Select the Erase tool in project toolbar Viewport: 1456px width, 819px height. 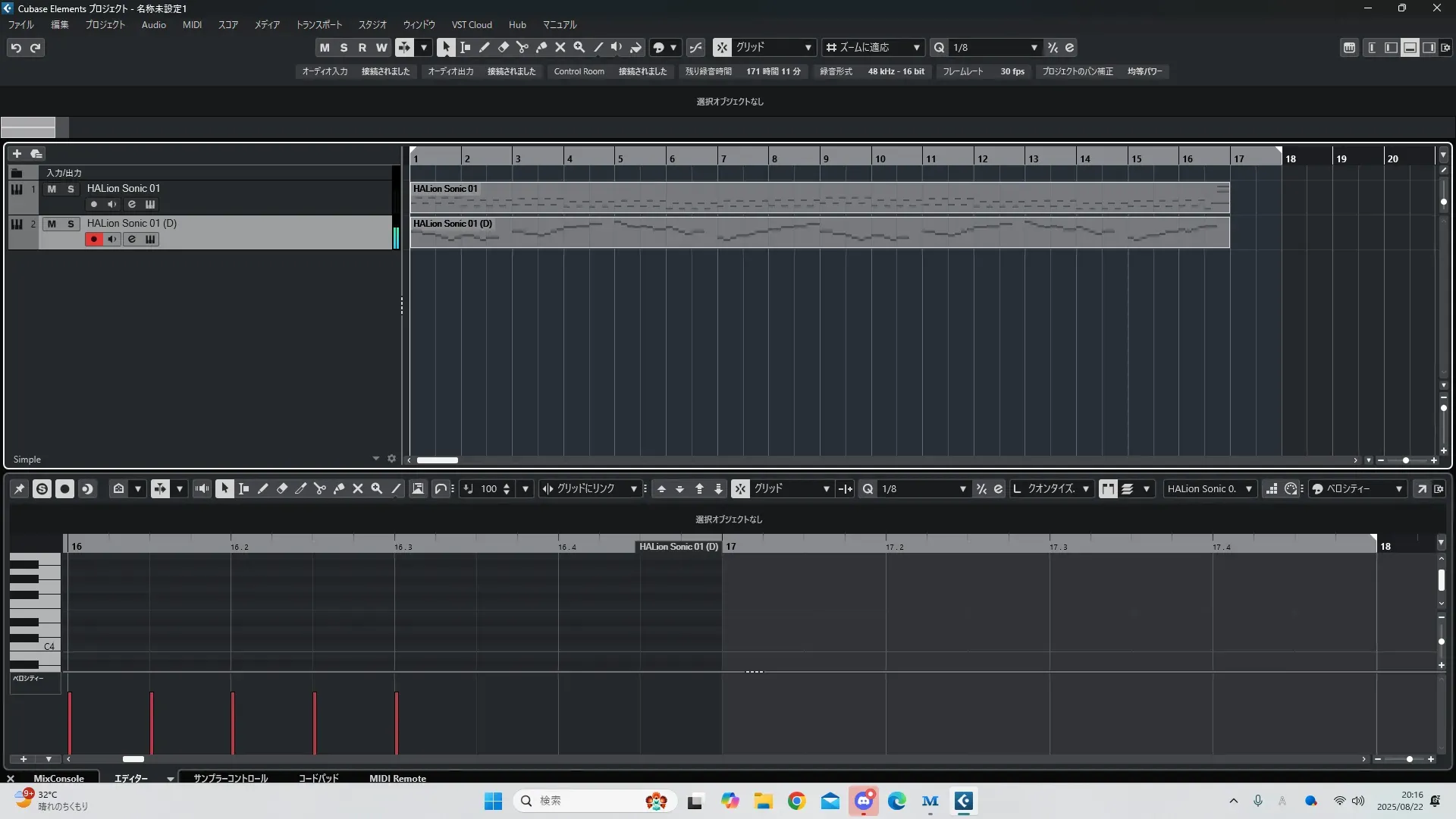[x=504, y=47]
